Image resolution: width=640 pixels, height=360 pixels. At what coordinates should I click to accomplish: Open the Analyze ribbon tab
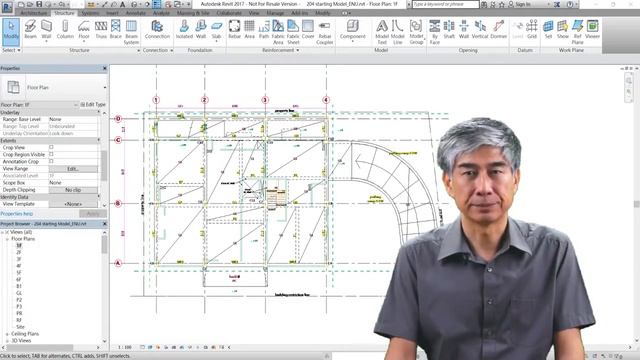click(161, 13)
